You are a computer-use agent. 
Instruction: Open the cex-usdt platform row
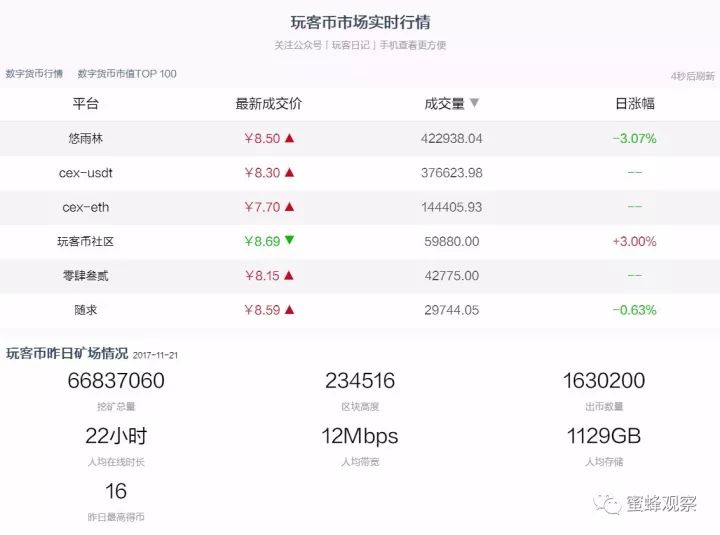[360, 173]
